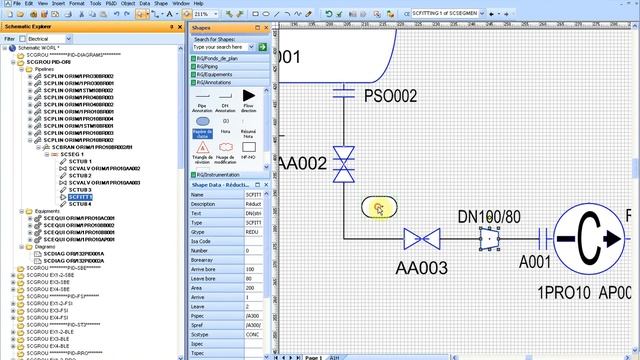Pick the Triangle de révision shape
640x360 pixels.
[x=202, y=152]
